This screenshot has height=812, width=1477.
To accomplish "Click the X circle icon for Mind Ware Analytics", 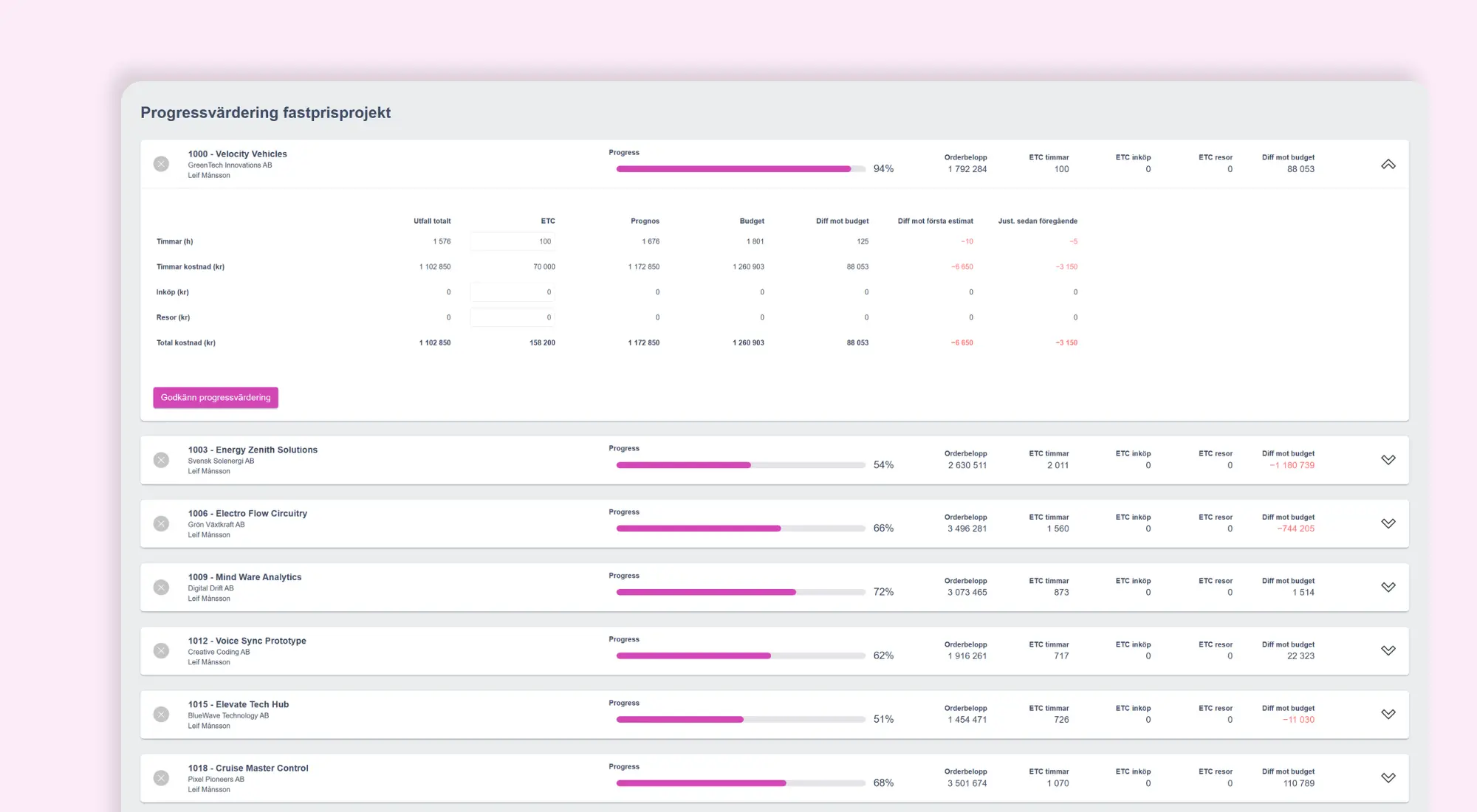I will [161, 587].
